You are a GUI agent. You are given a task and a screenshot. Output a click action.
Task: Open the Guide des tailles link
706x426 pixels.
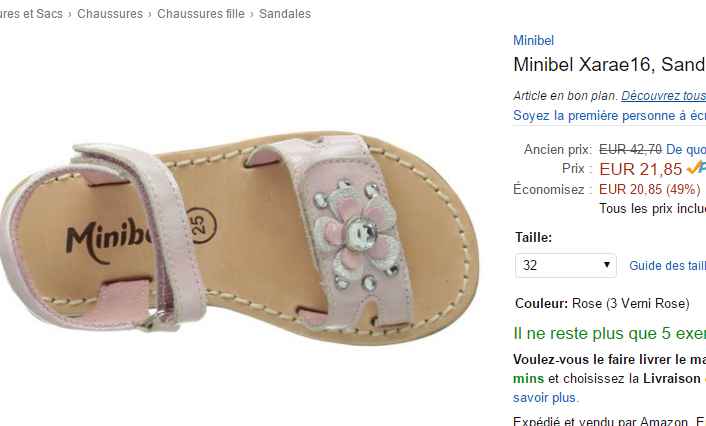667,266
